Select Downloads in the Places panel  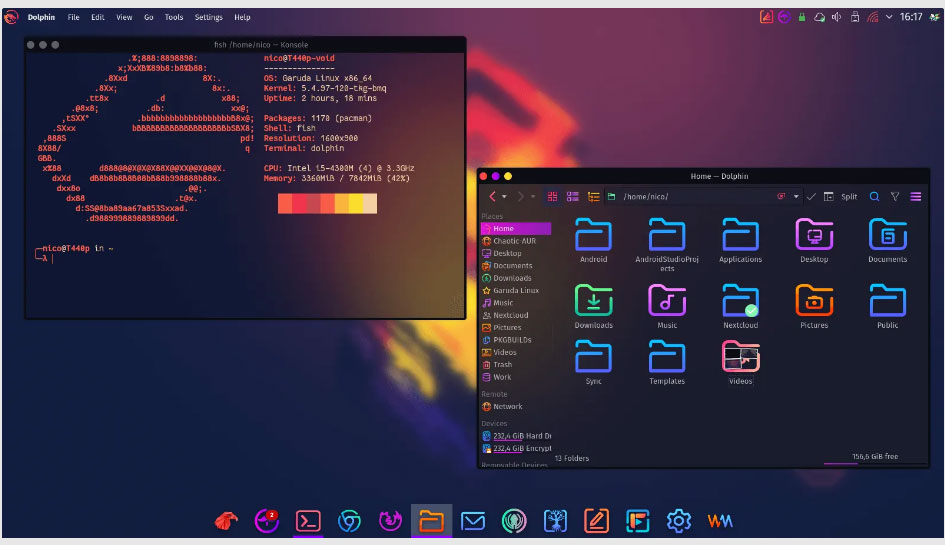point(512,278)
